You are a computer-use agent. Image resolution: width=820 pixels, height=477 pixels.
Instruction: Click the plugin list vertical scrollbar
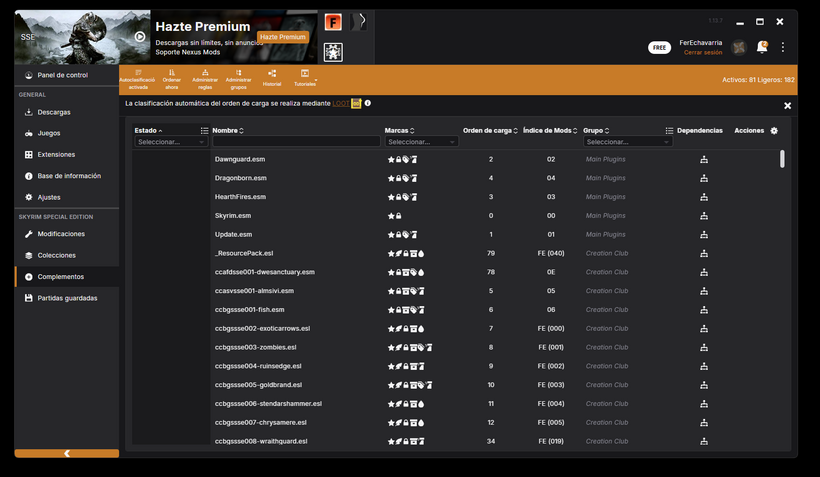782,159
